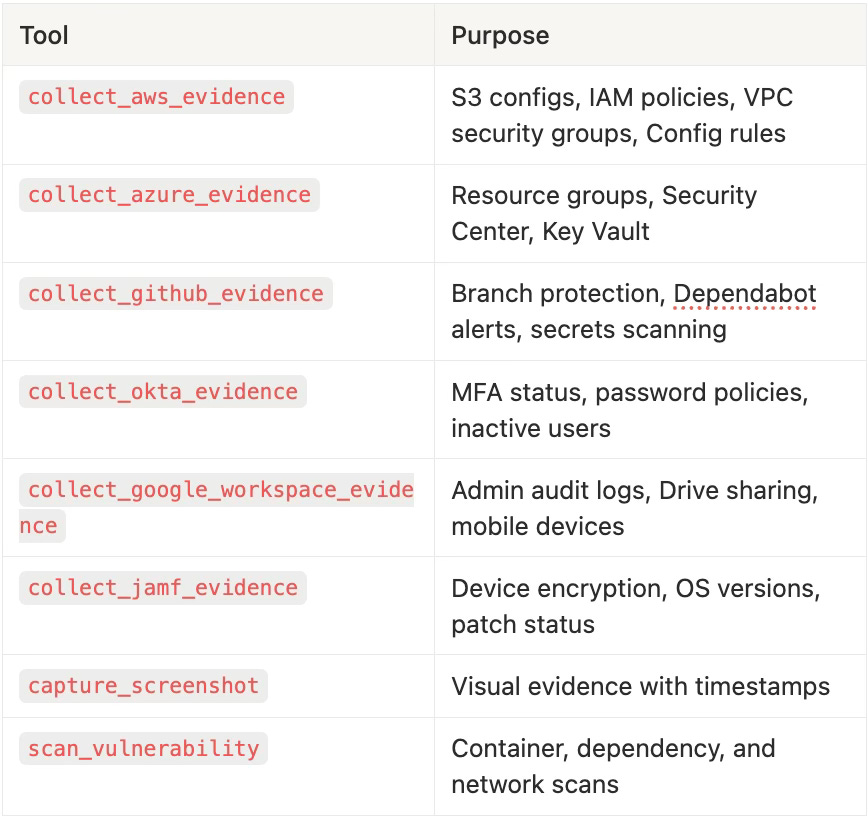Click the collect_aws_evidence tool name
This screenshot has width=868, height=818.
[x=156, y=97]
